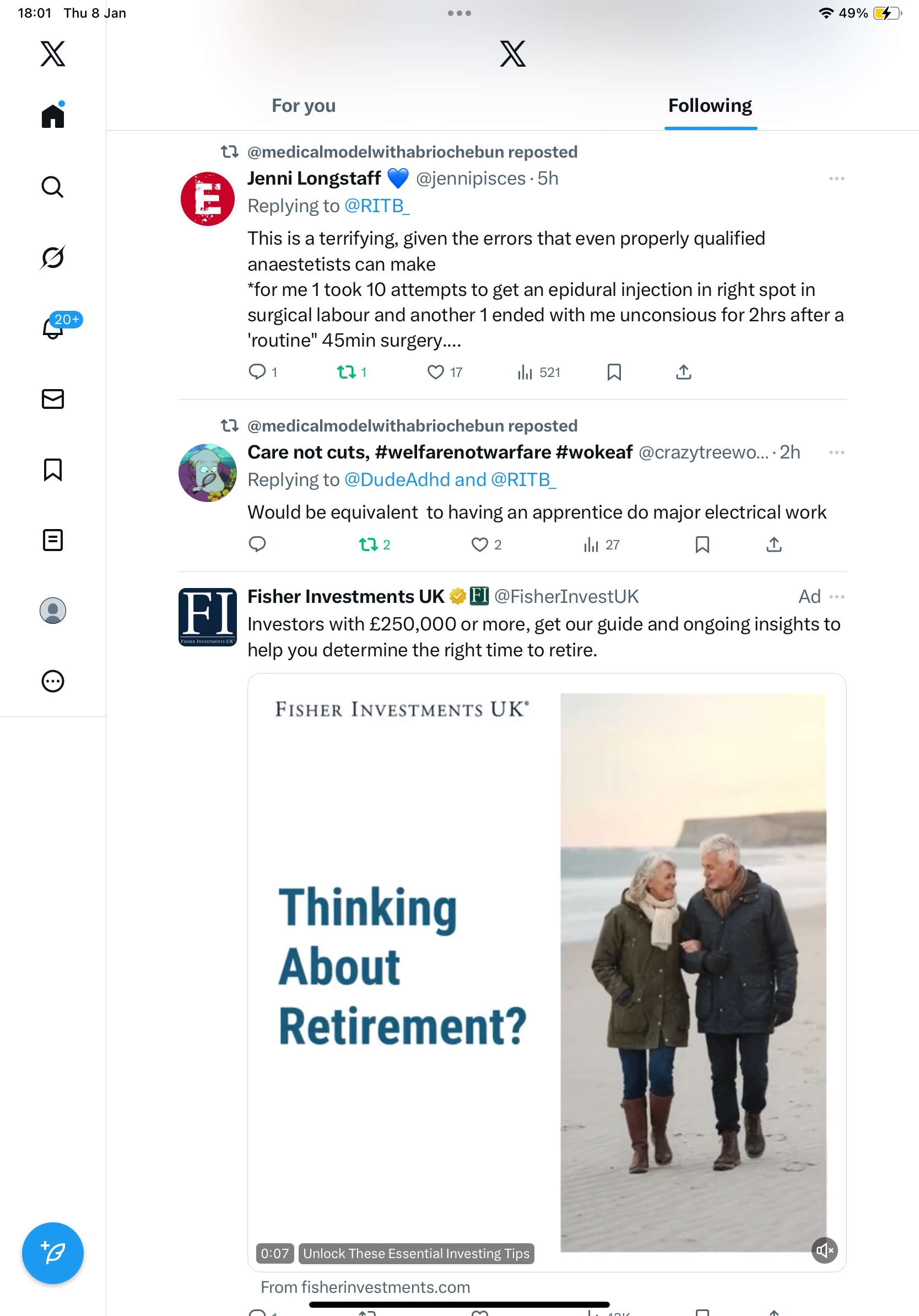Switch to the For you tab
Viewport: 919px width, 1316px height.
(x=304, y=106)
